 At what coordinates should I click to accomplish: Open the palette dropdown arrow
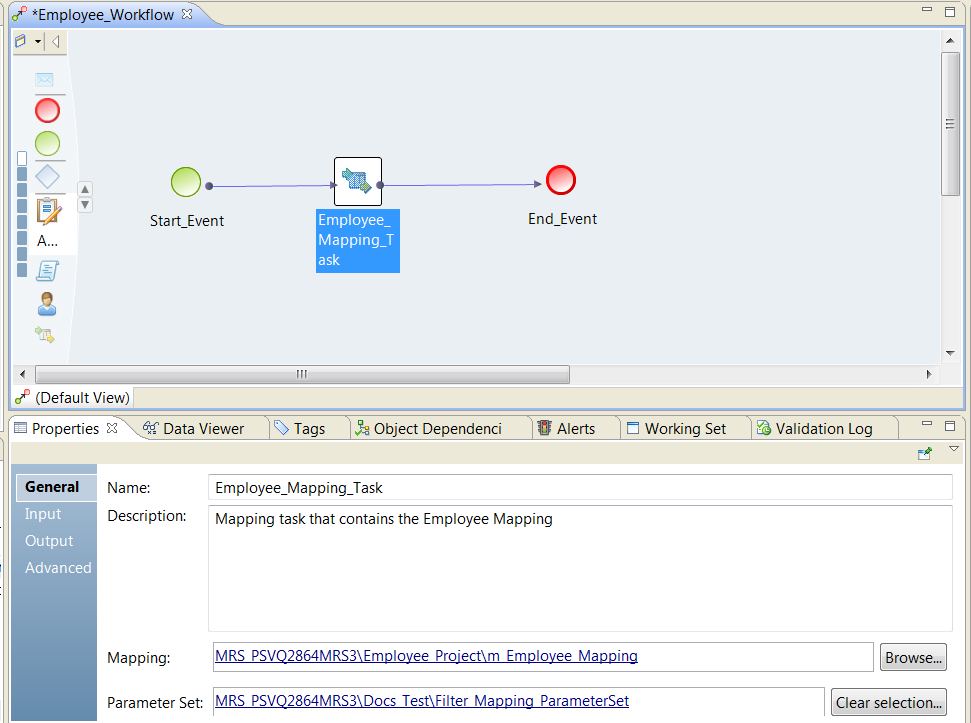(x=38, y=42)
